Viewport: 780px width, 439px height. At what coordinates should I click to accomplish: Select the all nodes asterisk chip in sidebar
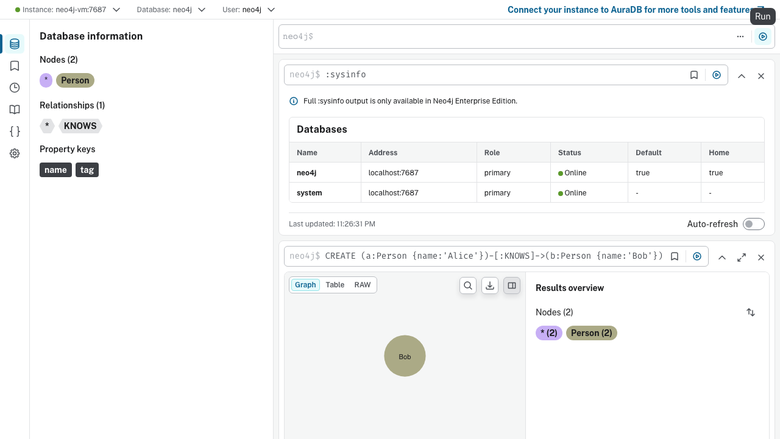tap(46, 80)
